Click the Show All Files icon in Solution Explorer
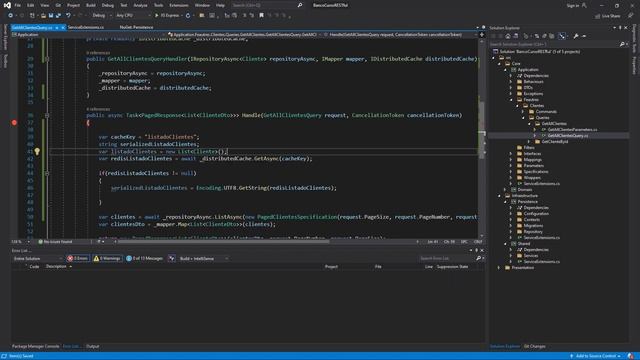 pos(551,36)
